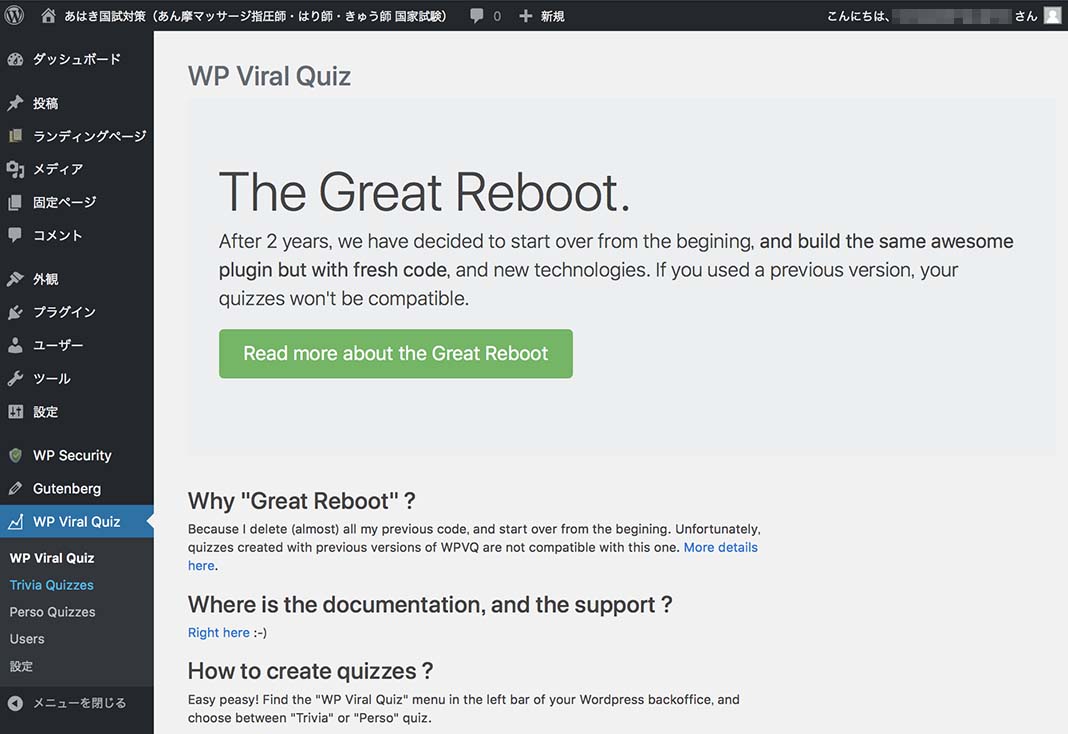Open the Users submenu under WP Viral Quiz
This screenshot has width=1068, height=734.
click(27, 639)
